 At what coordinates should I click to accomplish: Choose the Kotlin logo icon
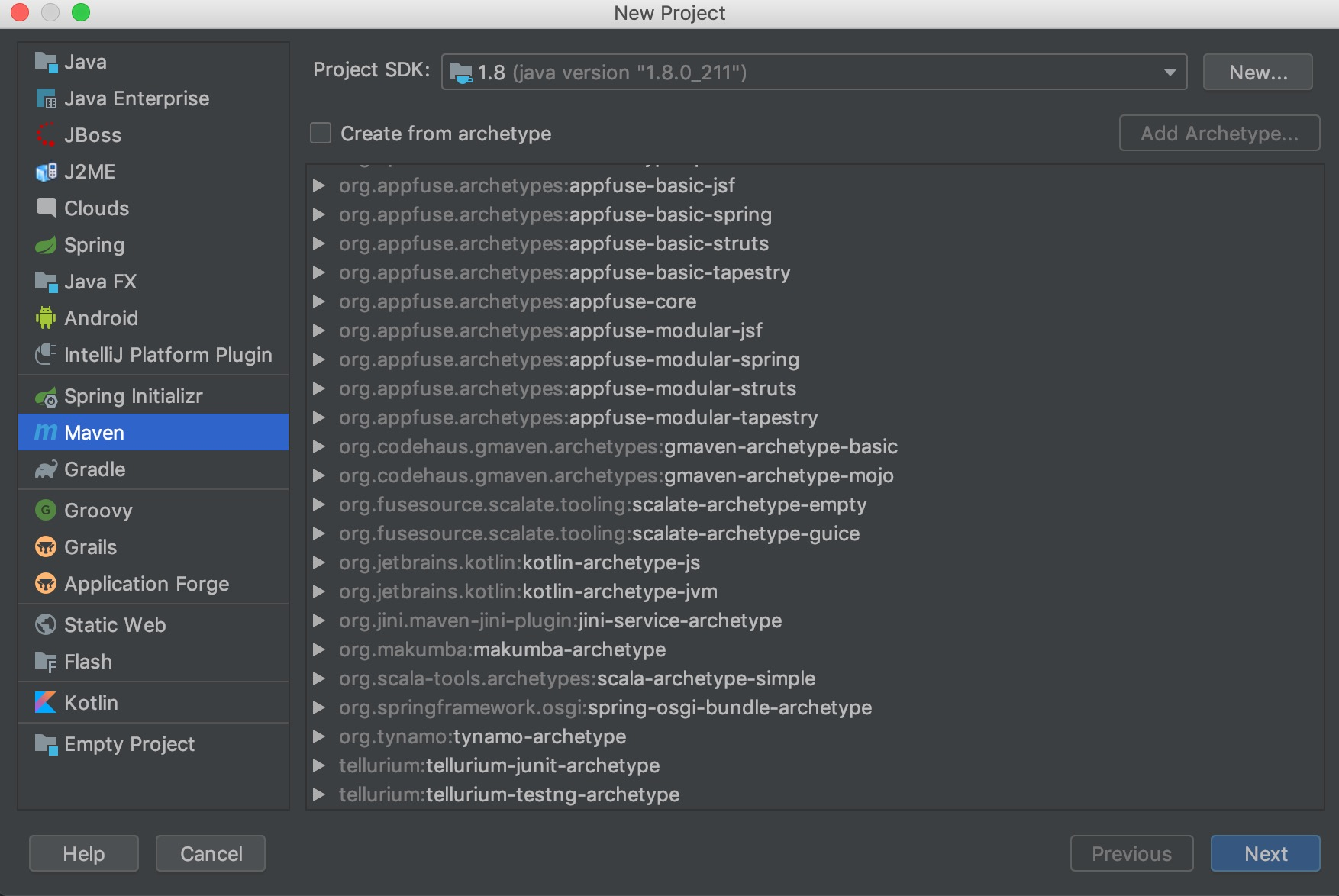[x=46, y=703]
